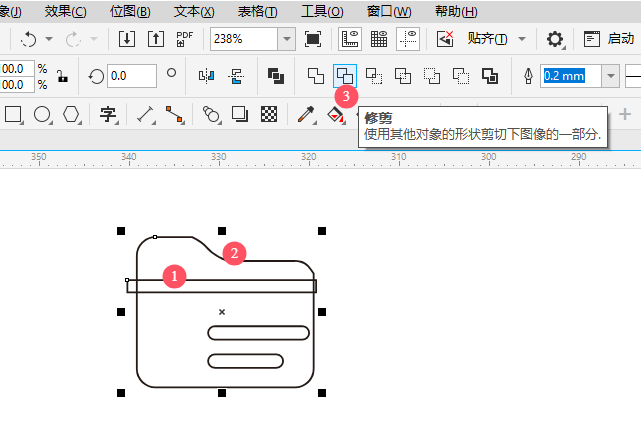Screen dimensions: 641x440
Task: Click the Import icon with down arrow
Action: click(x=127, y=39)
